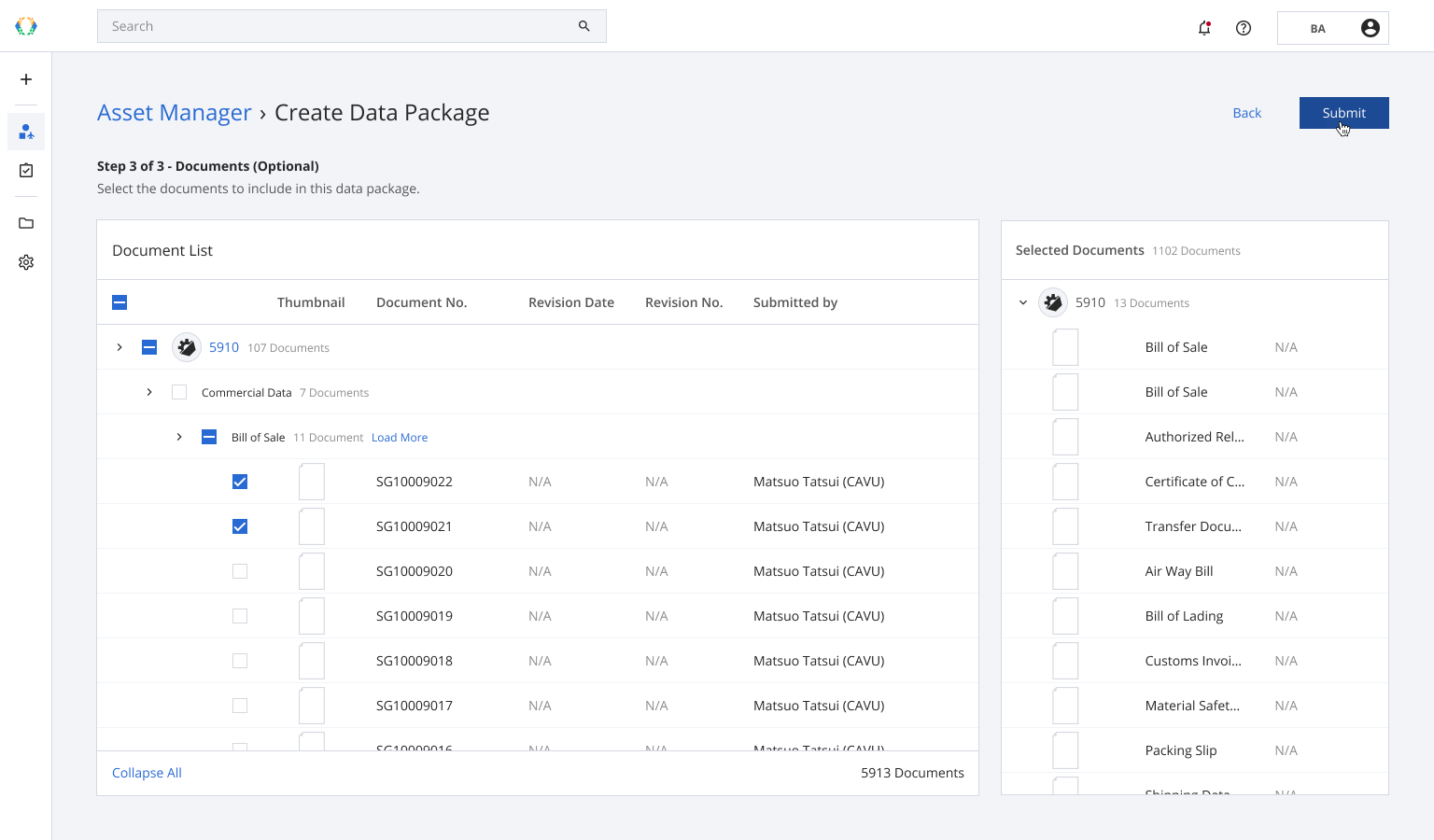1434x840 pixels.
Task: Click the thumbnail for document SG10009020
Action: tap(312, 571)
